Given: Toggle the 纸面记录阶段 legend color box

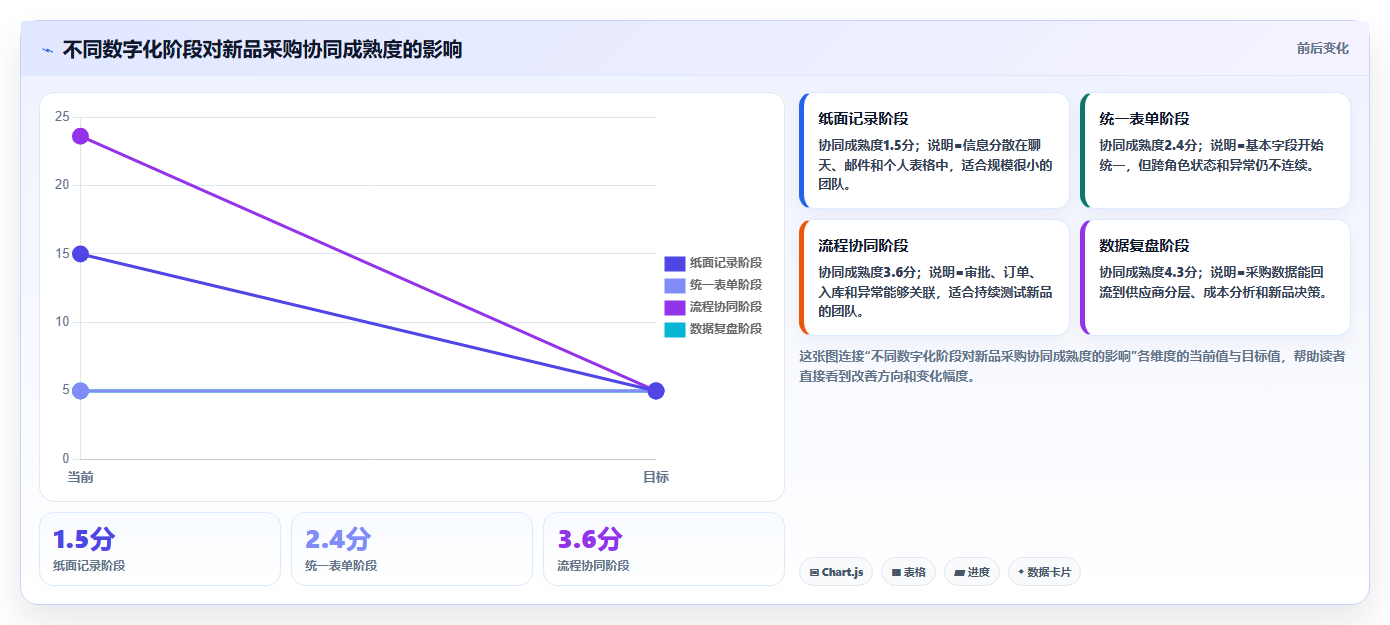Looking at the screenshot, I should tap(675, 263).
